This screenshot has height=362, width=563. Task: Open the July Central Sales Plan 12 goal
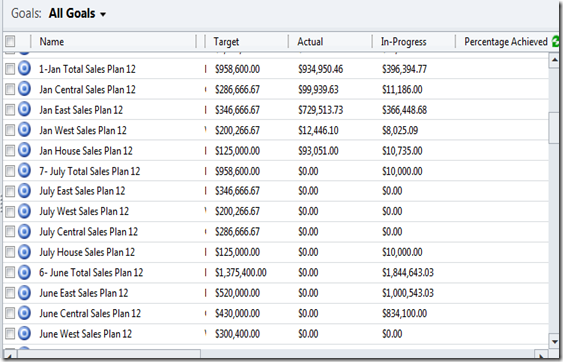tap(88, 232)
